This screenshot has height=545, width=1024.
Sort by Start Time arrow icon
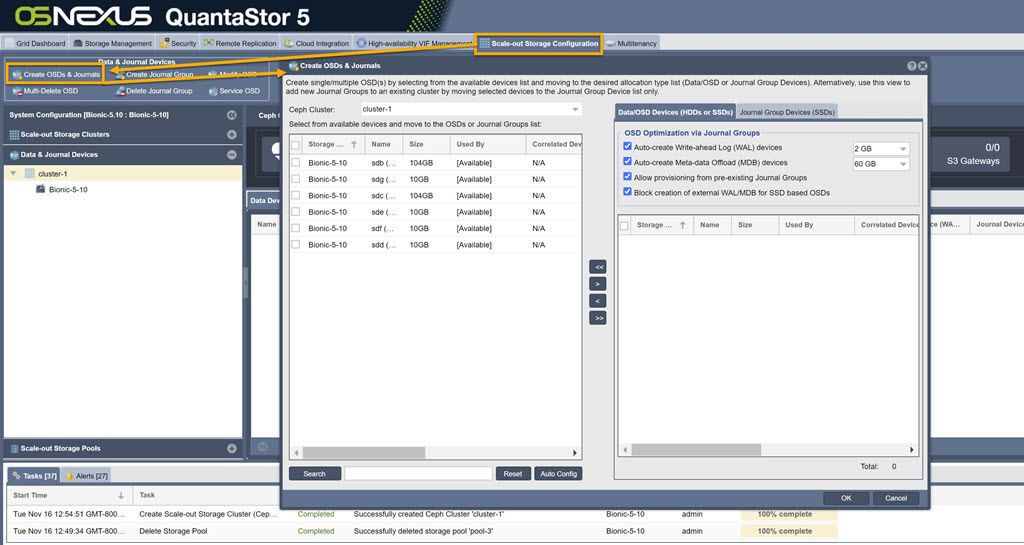[x=121, y=495]
